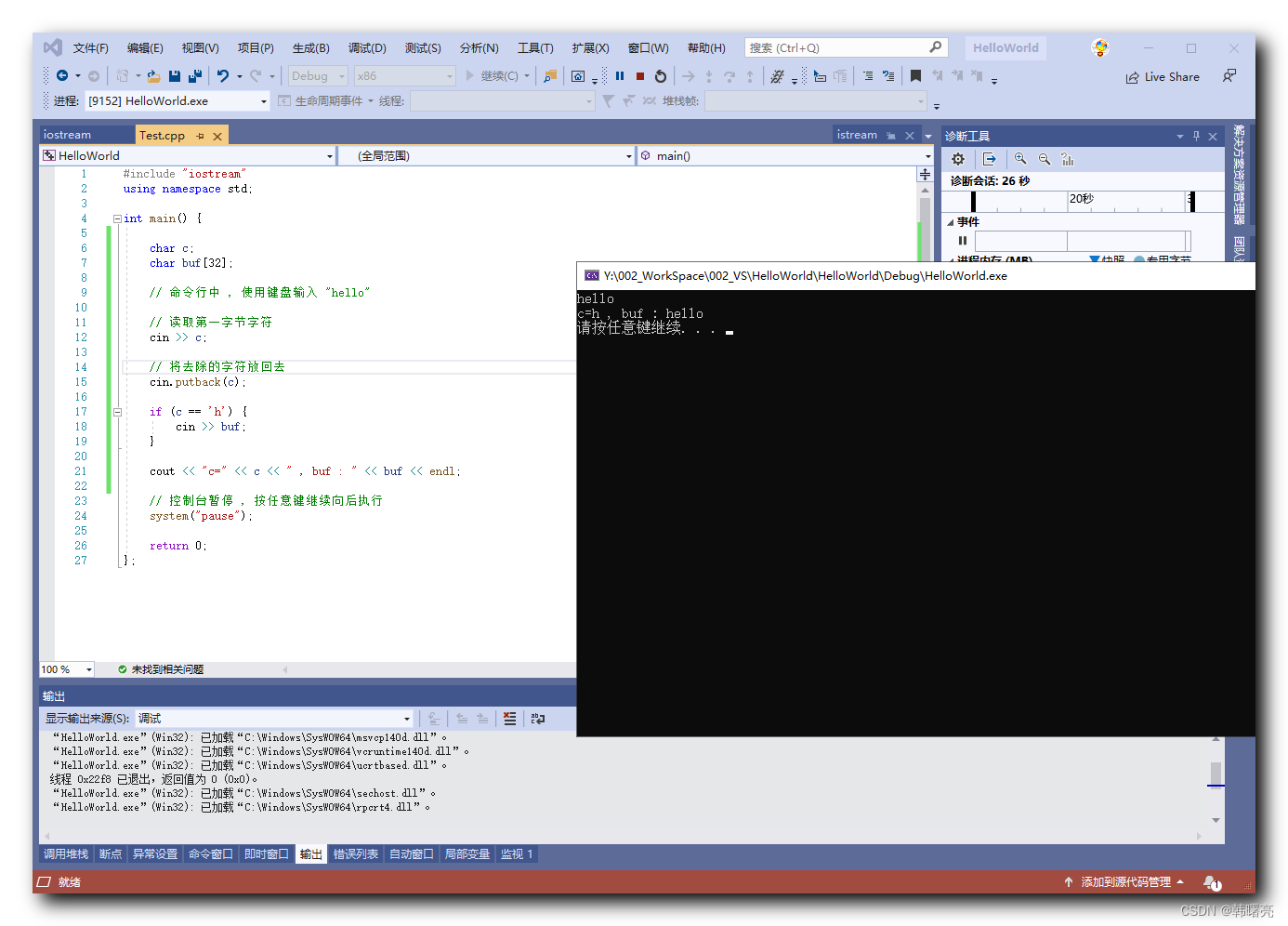
Task: Click the diagnostic timeline ruler at 20秒
Action: pos(1082,199)
